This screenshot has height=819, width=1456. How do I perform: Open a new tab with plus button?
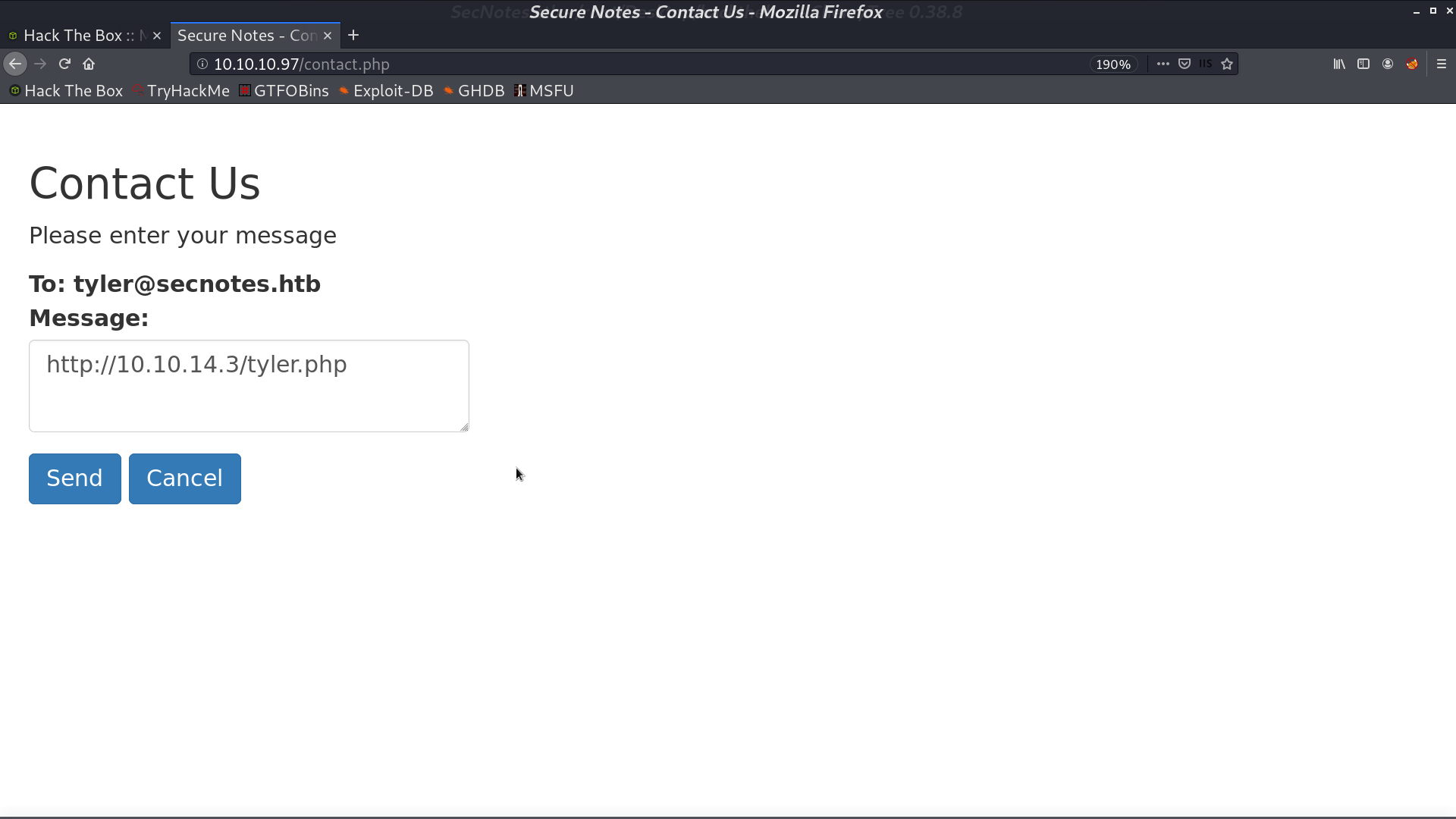(353, 36)
